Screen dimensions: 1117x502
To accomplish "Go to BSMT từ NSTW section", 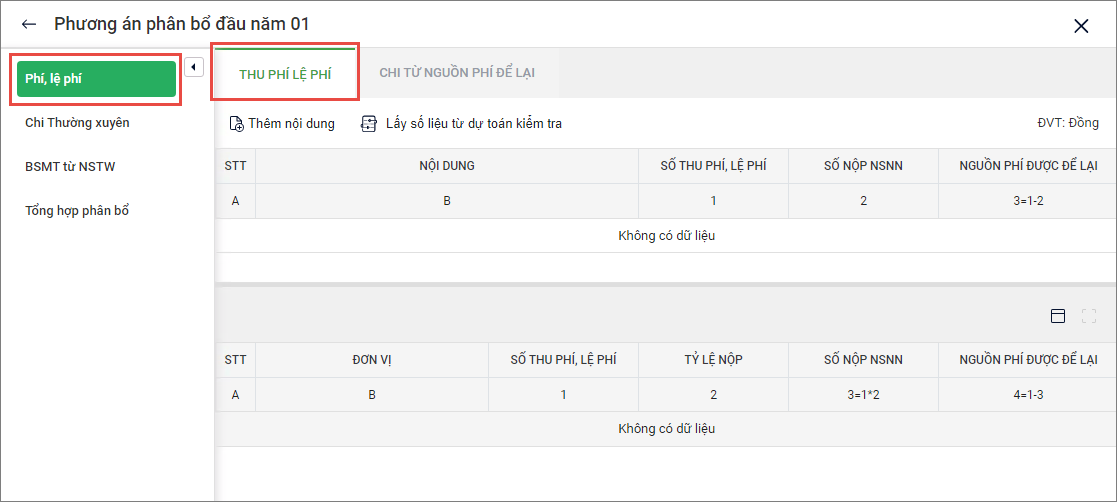I will coord(70,167).
